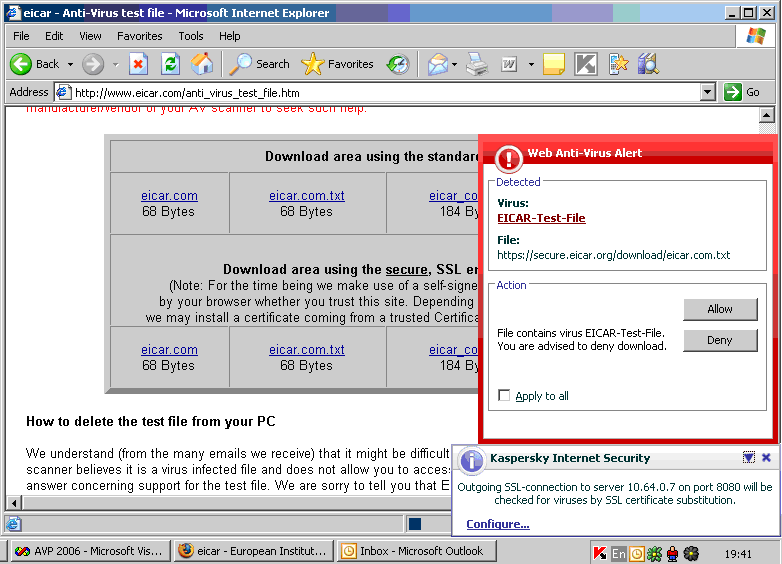782x564 pixels.
Task: Open the Edit menu
Action: (54, 36)
